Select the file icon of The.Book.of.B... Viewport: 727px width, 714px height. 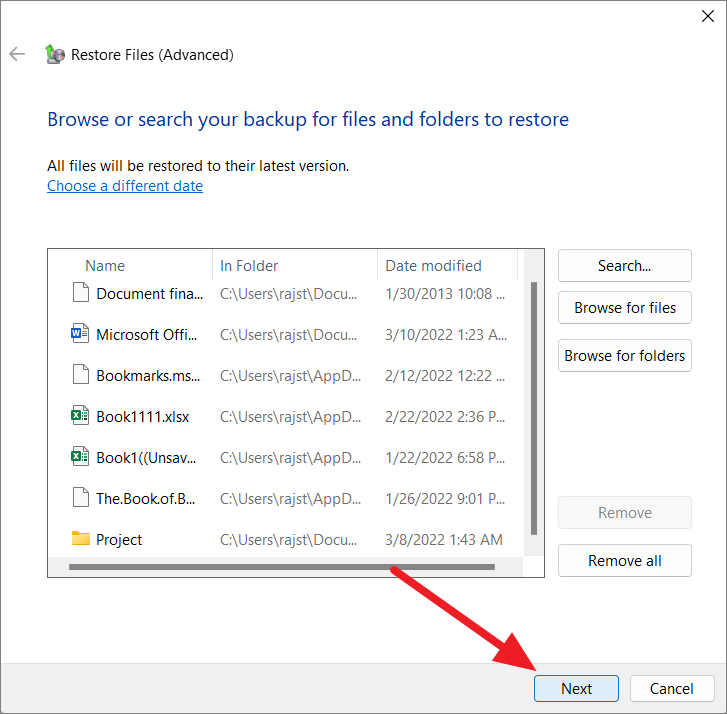pyautogui.click(x=81, y=498)
